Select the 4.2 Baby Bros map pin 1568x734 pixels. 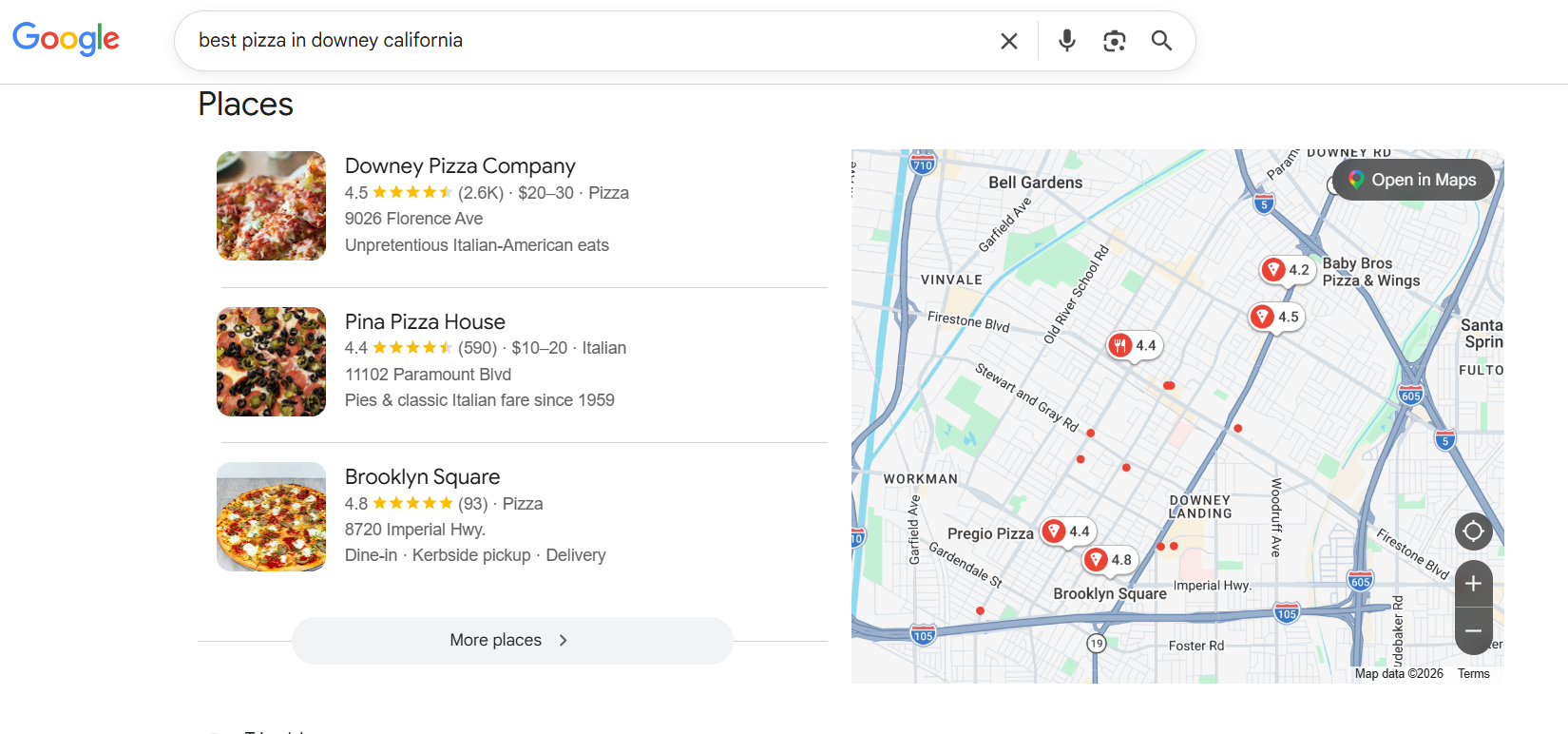tap(1286, 270)
